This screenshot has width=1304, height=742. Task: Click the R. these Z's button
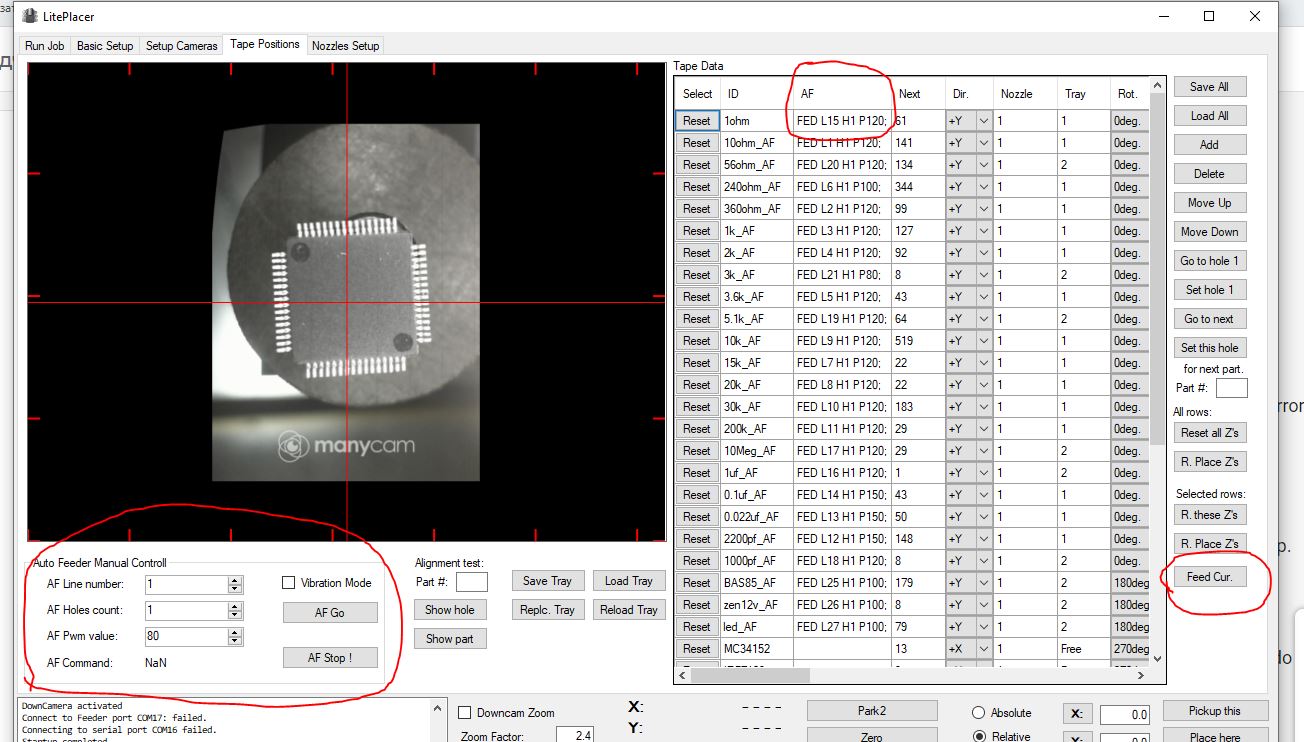1210,515
